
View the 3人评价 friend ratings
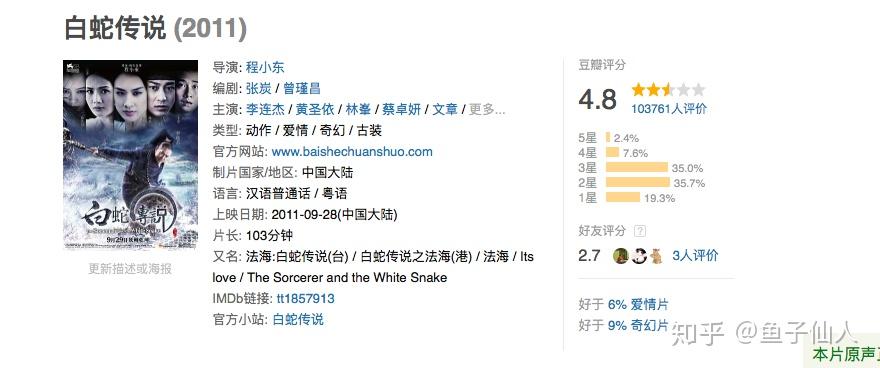click(695, 256)
